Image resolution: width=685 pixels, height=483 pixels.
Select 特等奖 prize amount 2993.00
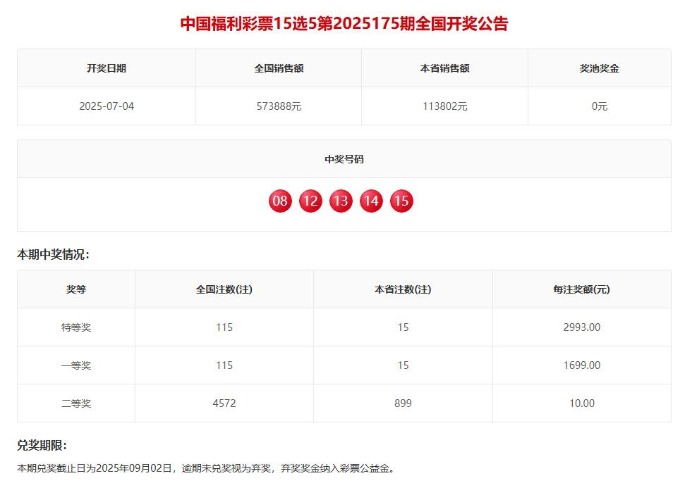581,327
